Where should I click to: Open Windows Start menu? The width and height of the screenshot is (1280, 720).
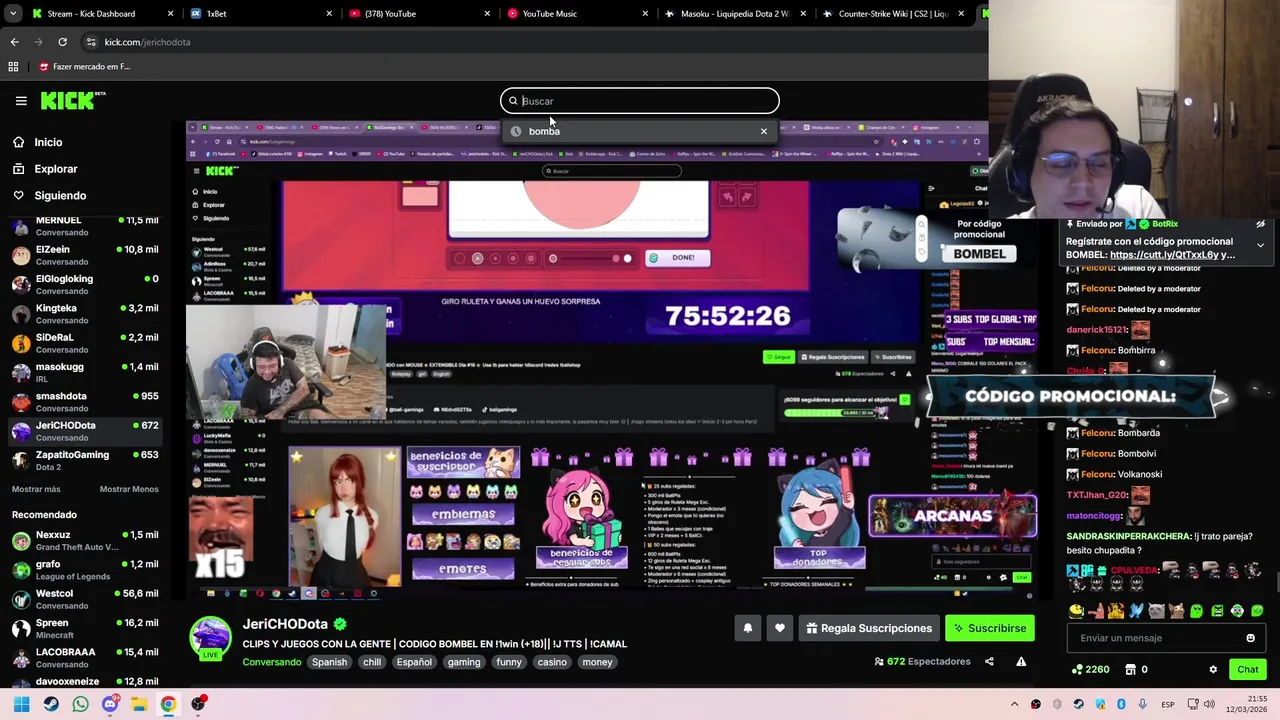[21, 704]
